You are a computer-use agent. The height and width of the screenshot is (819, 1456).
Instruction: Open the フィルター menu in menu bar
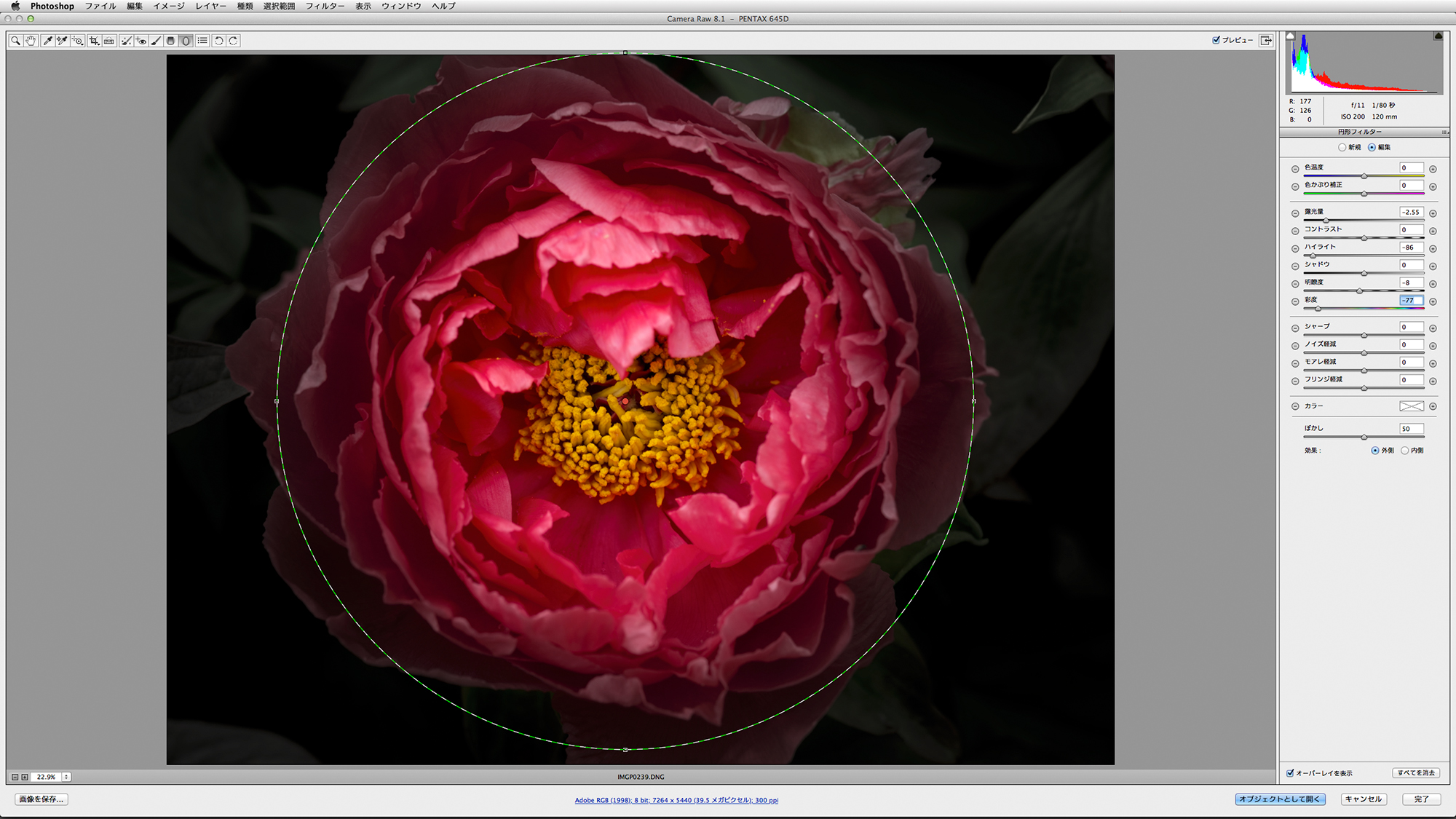click(325, 6)
